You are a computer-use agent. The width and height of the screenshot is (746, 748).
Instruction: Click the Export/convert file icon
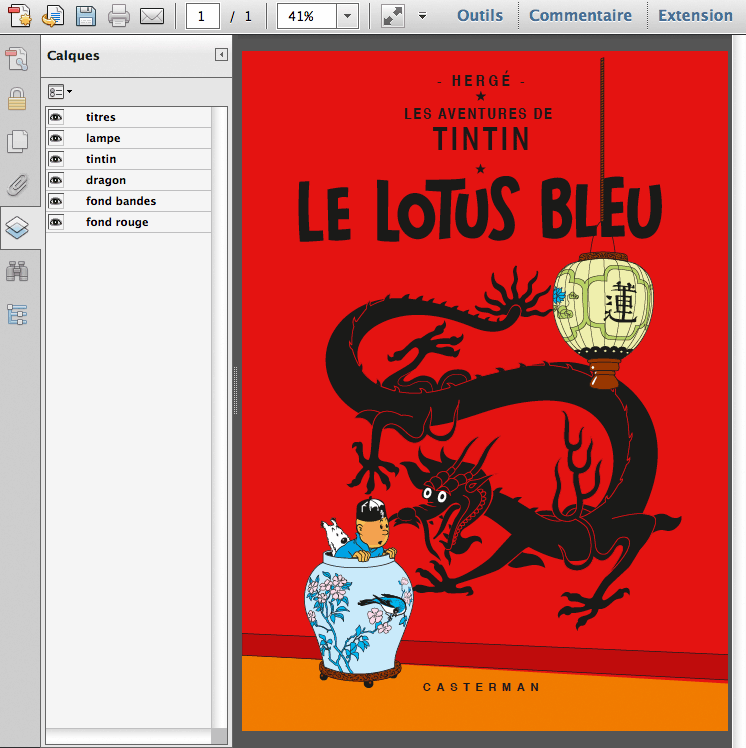pyautogui.click(x=53, y=16)
